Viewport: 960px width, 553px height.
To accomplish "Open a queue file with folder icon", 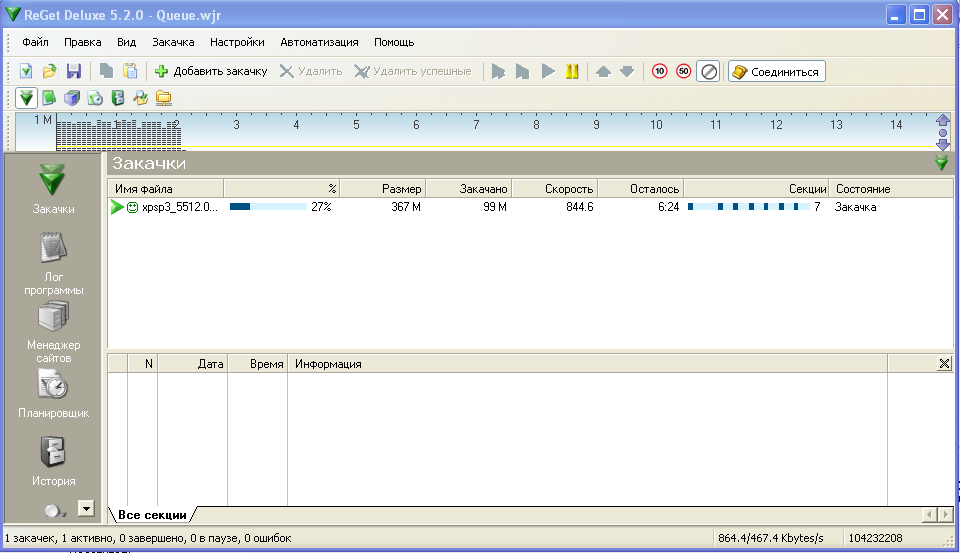I will point(50,72).
